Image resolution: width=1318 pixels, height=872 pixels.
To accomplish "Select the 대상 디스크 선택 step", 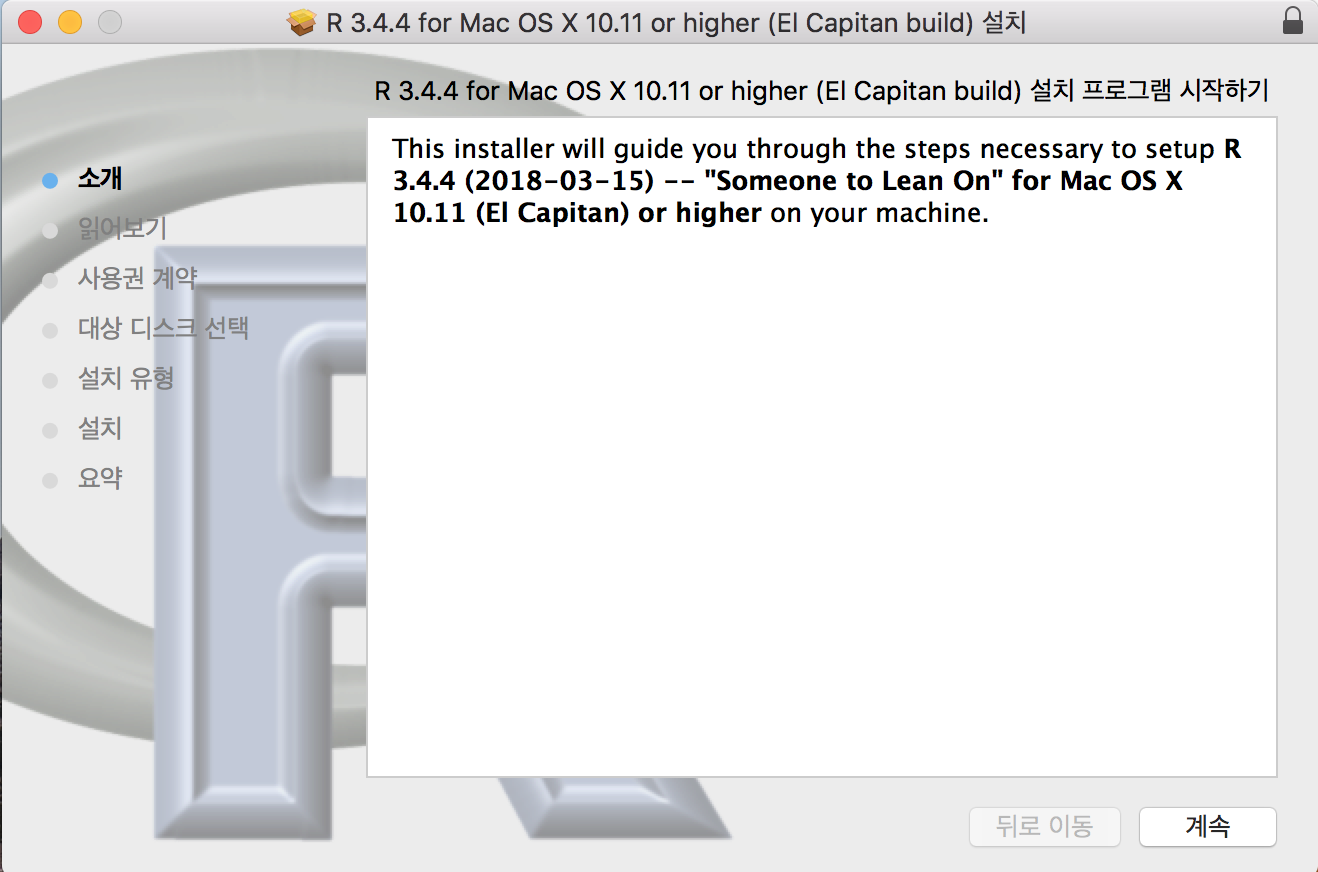I will (x=163, y=328).
